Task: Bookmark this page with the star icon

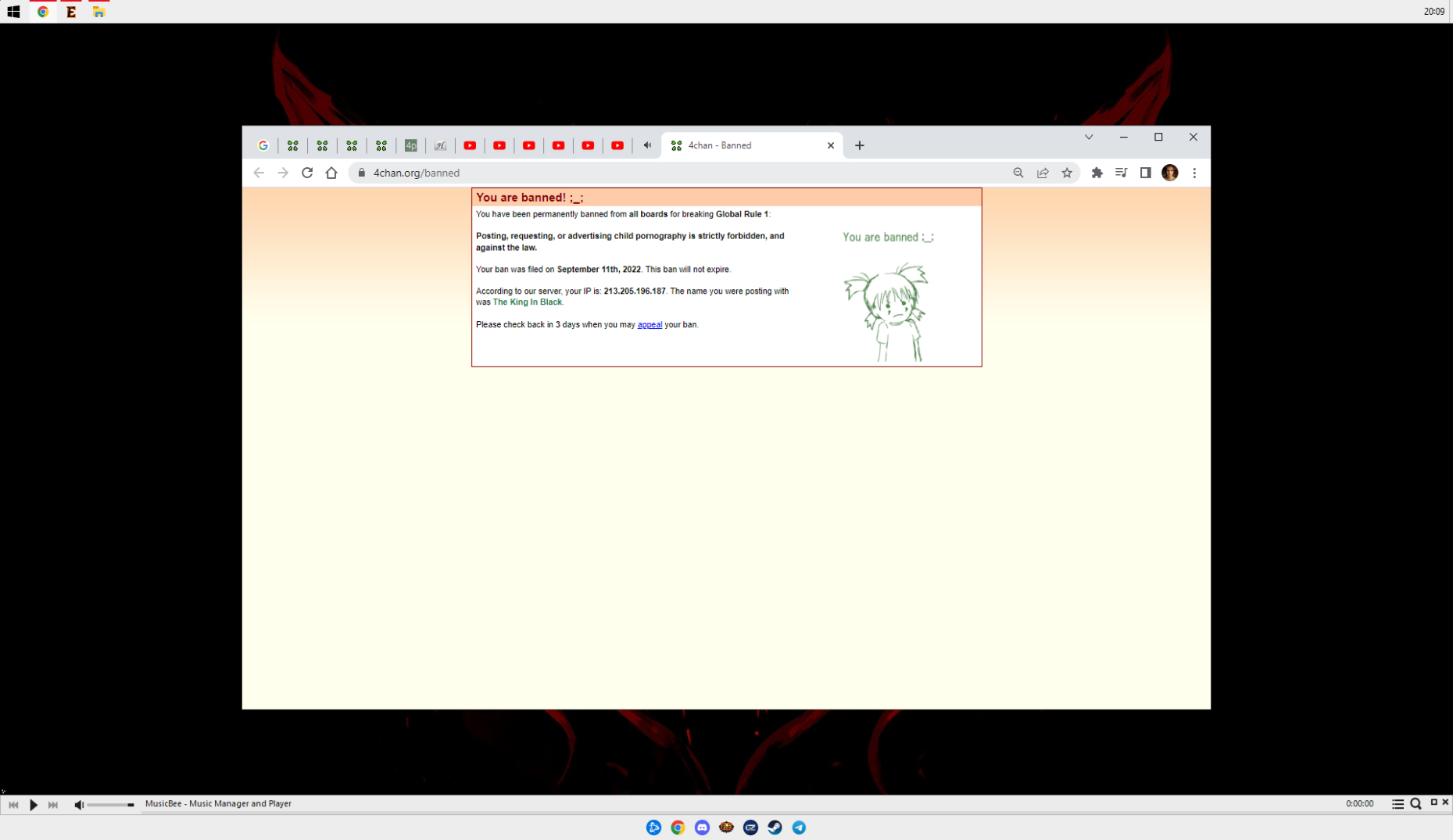Action: [x=1067, y=173]
